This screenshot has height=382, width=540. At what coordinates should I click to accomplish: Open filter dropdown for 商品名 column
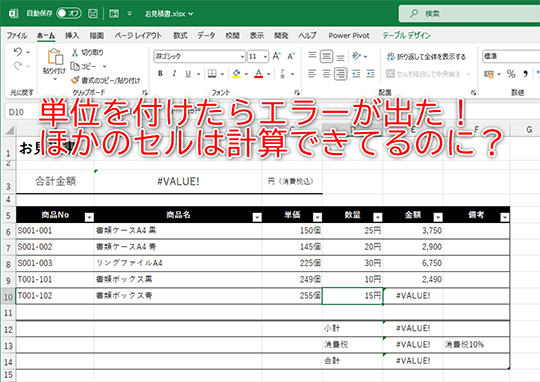pos(257,217)
